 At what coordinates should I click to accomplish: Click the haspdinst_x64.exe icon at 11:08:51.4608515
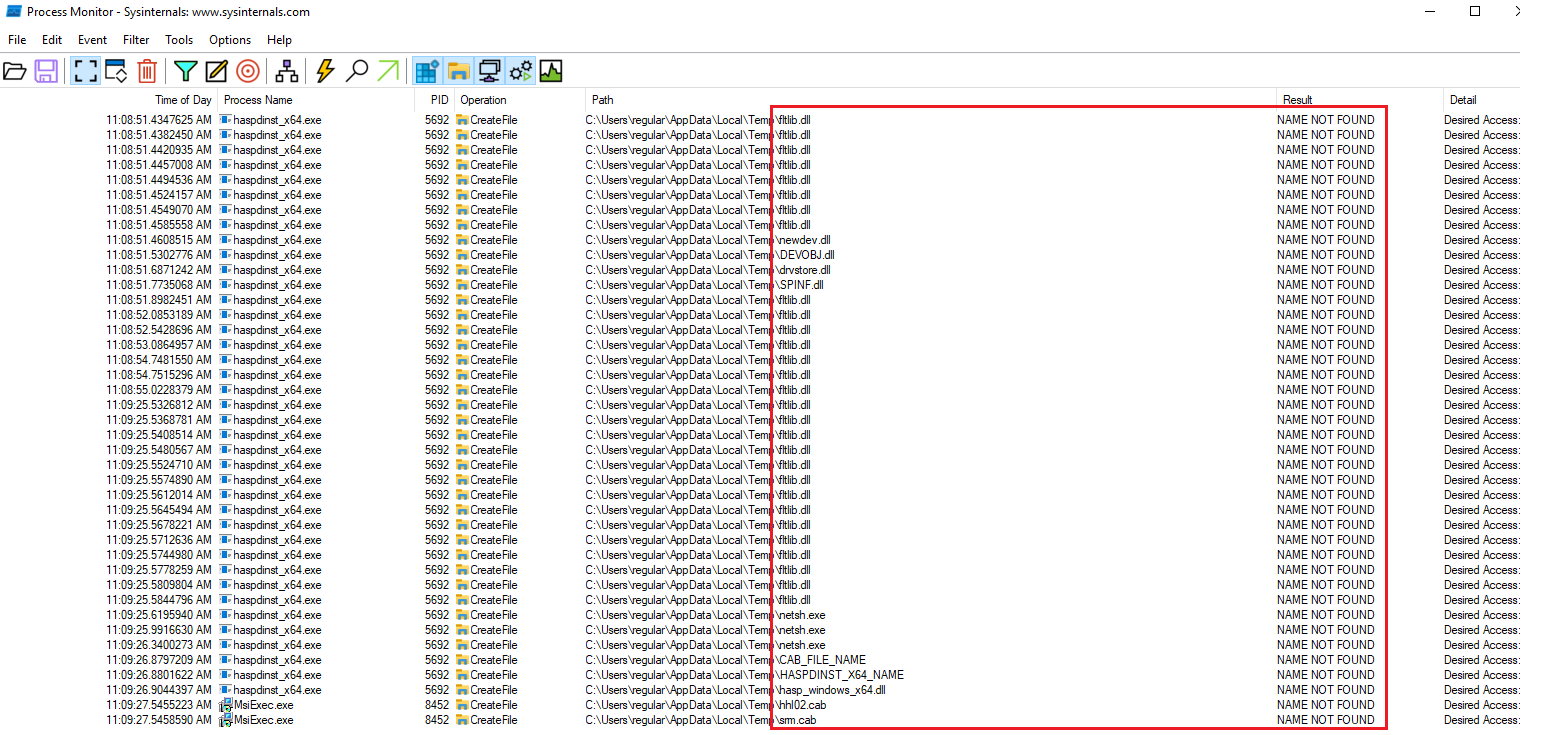[x=226, y=240]
